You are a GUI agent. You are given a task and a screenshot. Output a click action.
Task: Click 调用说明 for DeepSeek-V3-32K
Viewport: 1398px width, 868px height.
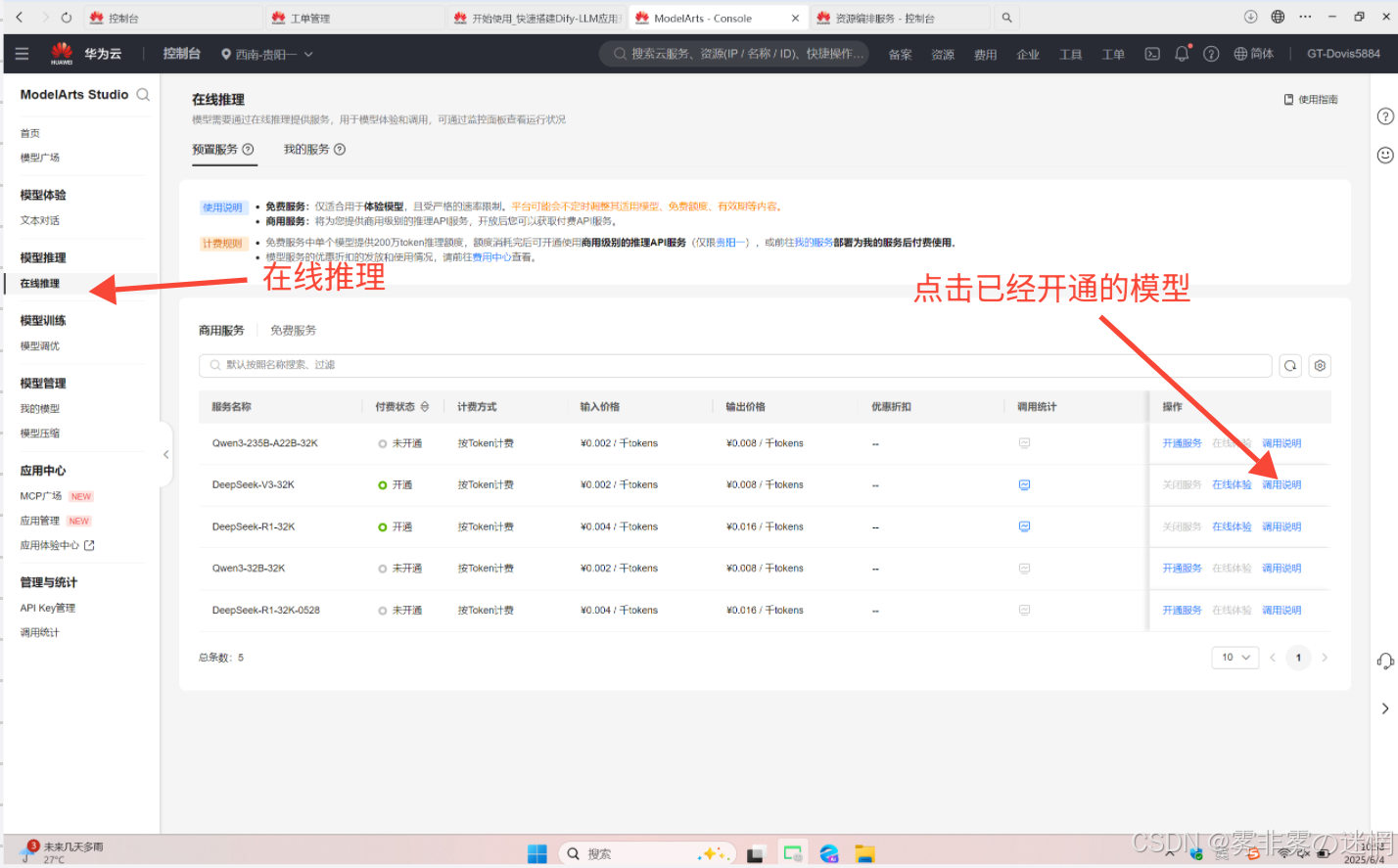1281,484
